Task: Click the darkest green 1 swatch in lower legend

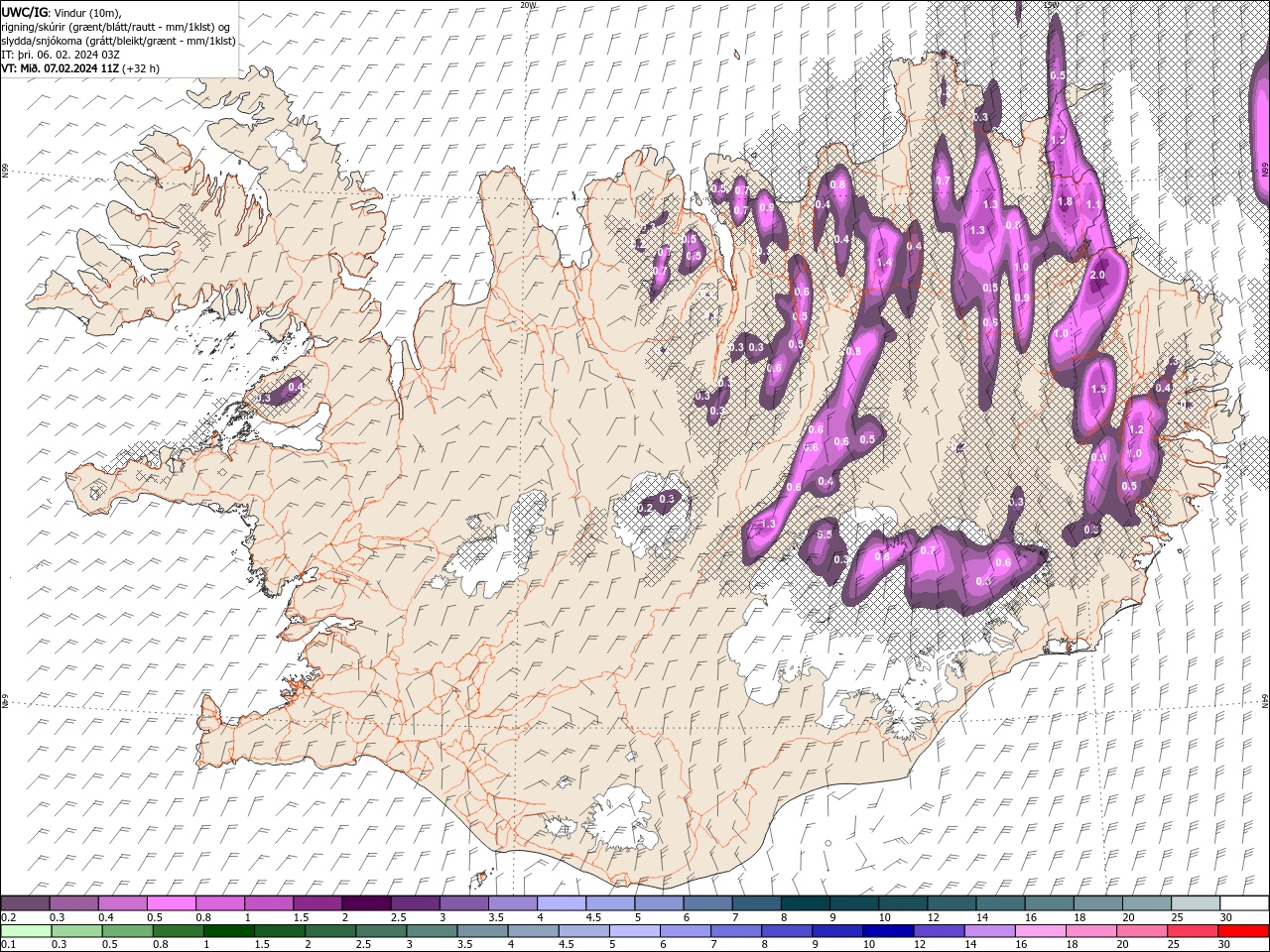Action: [229, 931]
